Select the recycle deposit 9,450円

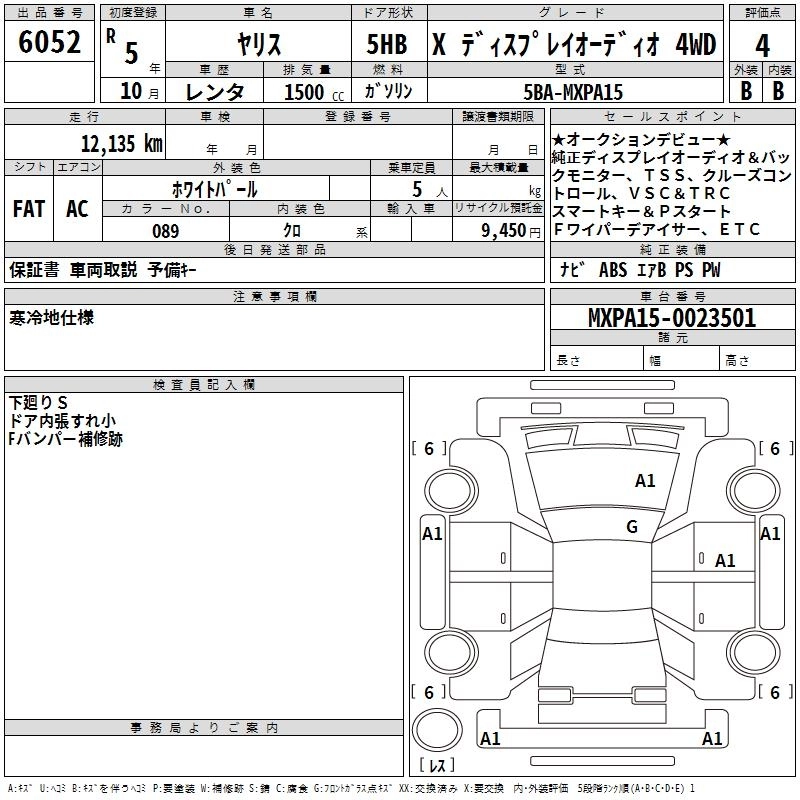point(511,231)
